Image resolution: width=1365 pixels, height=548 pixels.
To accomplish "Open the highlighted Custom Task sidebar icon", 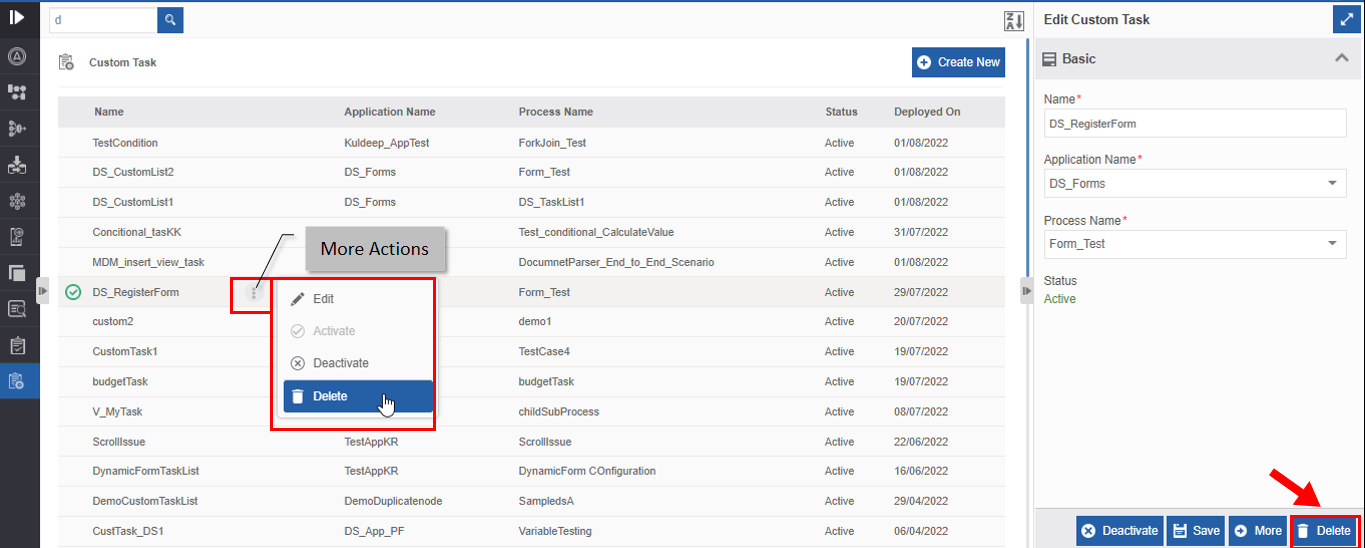I will pyautogui.click(x=17, y=381).
